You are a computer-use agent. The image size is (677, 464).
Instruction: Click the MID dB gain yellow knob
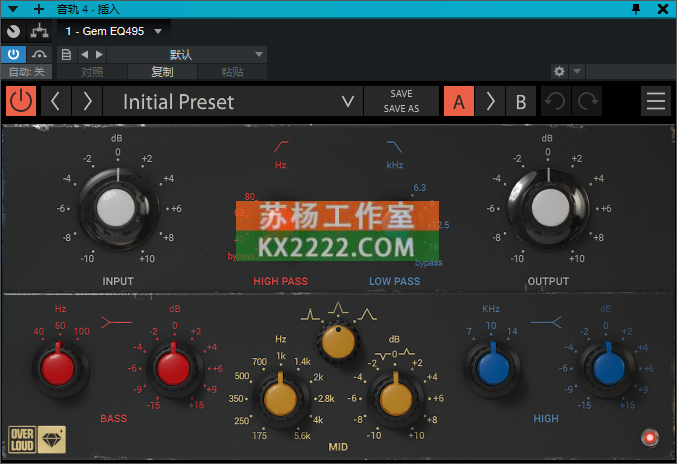point(395,398)
